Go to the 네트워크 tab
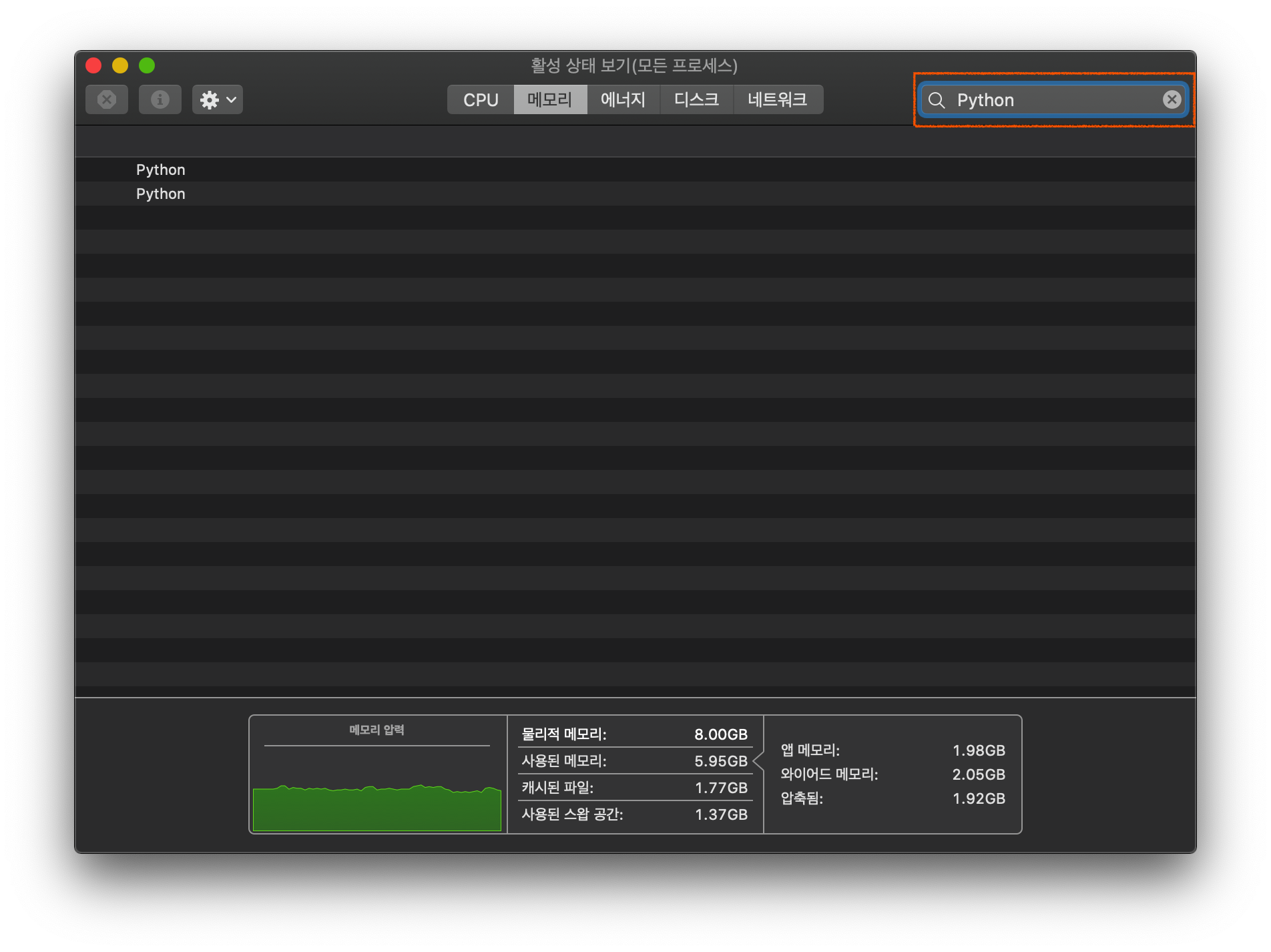Screen dimensions: 1271x952 [778, 99]
